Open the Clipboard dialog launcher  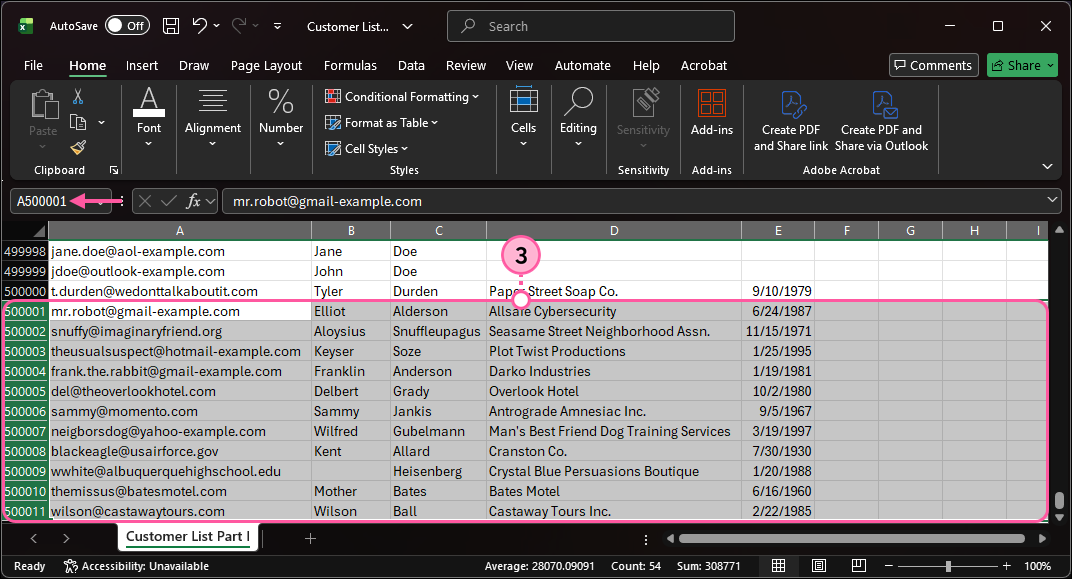pyautogui.click(x=113, y=170)
